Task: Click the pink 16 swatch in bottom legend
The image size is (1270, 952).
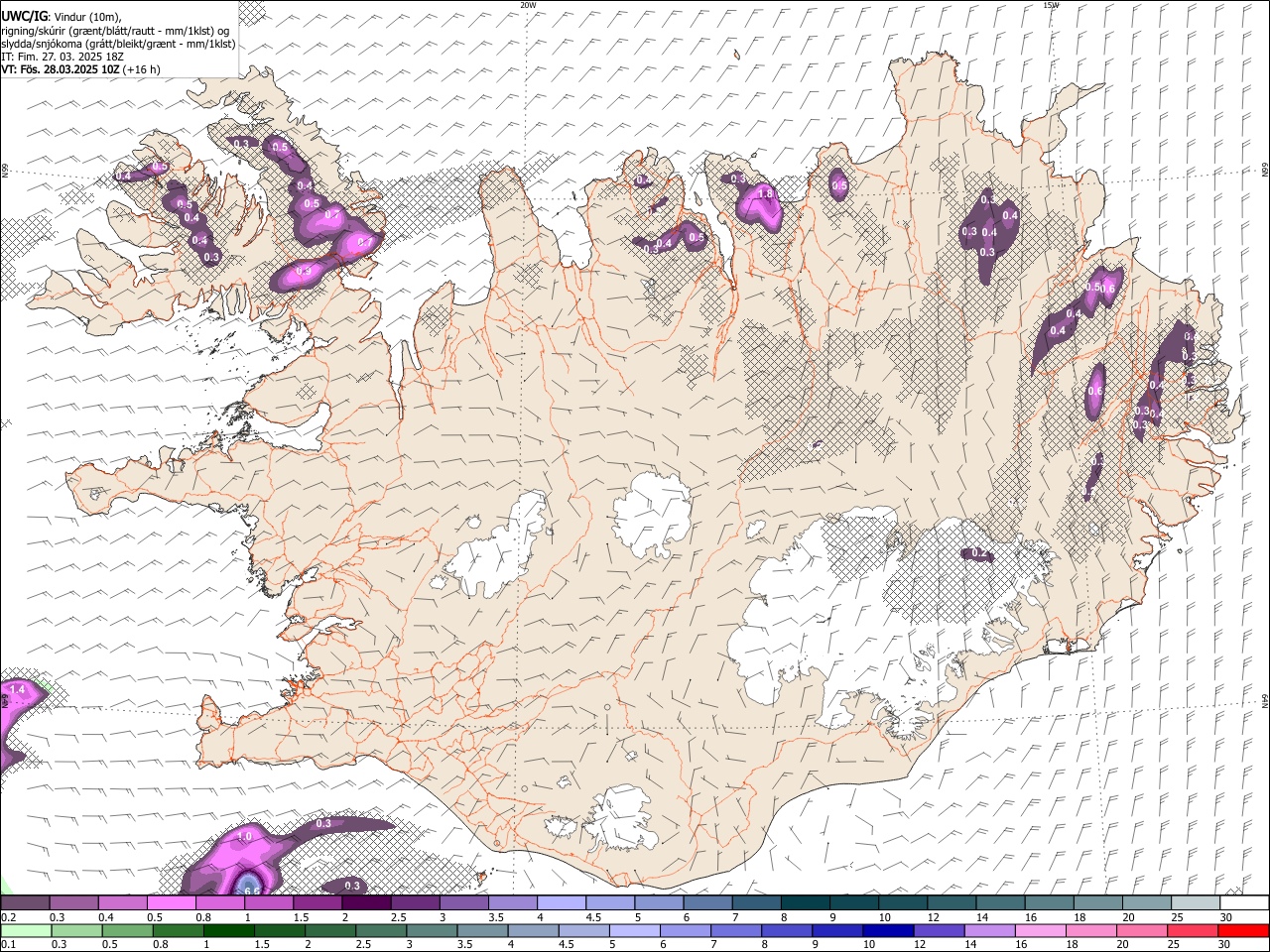Action: coord(1041,930)
